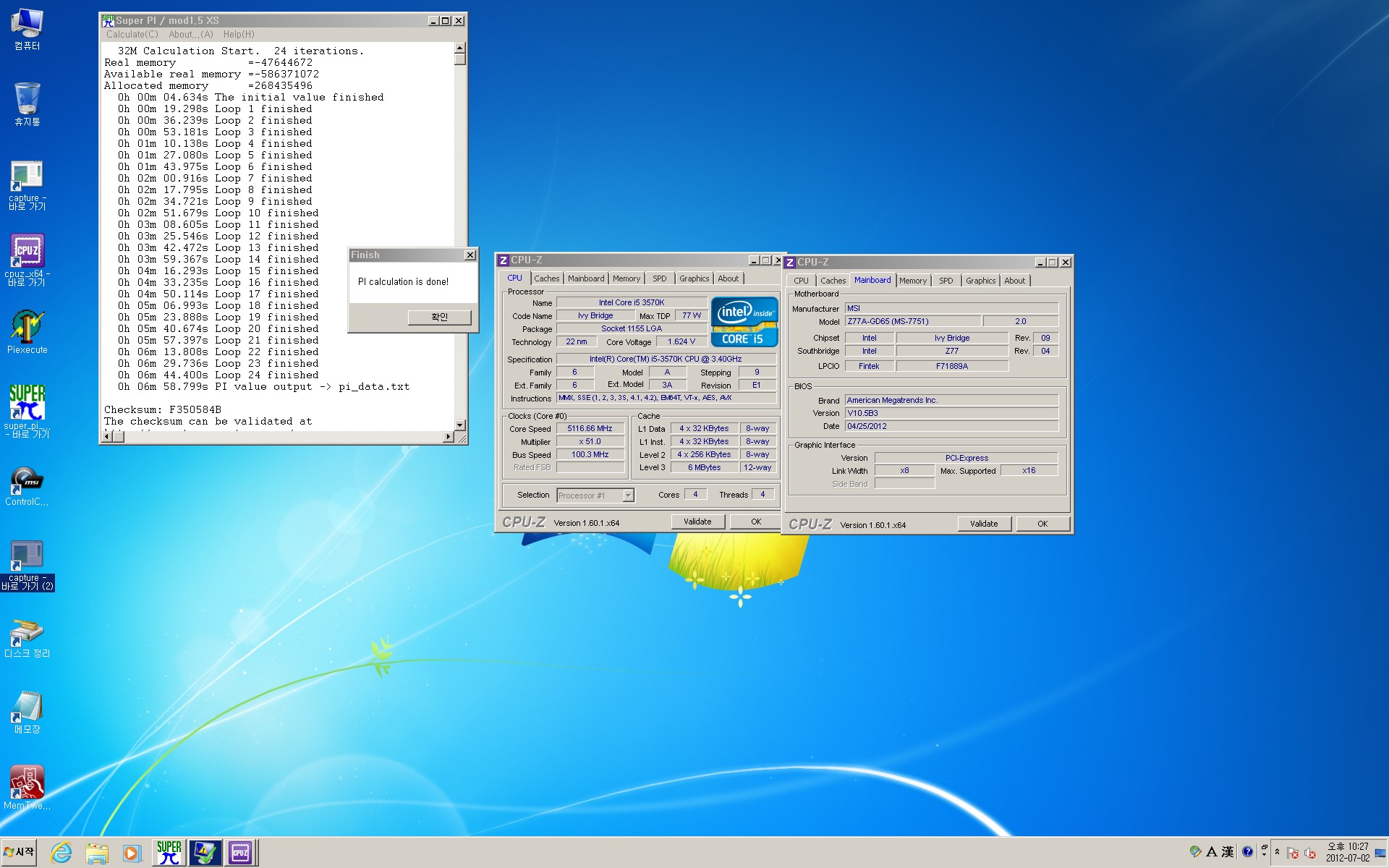Switch to About tab in left CPU-Z
Viewport: 1389px width, 868px height.
(729, 278)
